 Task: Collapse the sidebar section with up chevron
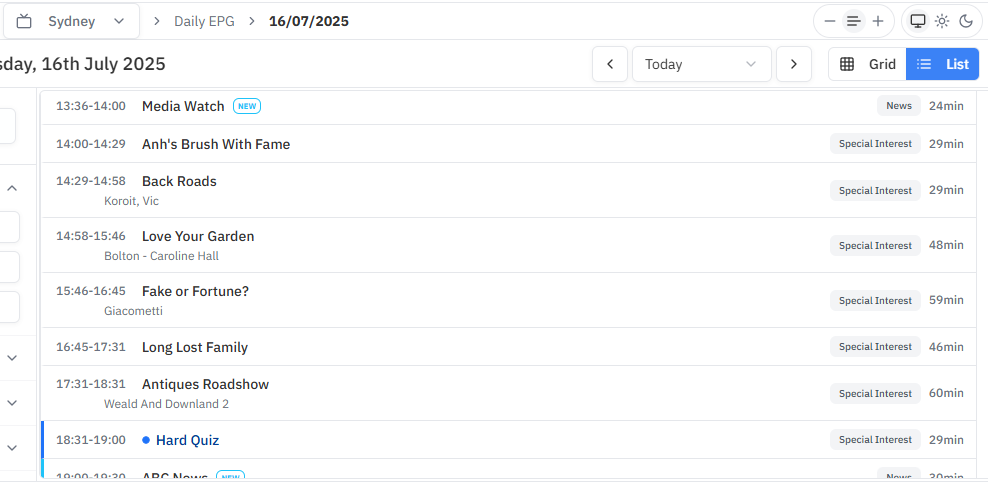tap(12, 188)
